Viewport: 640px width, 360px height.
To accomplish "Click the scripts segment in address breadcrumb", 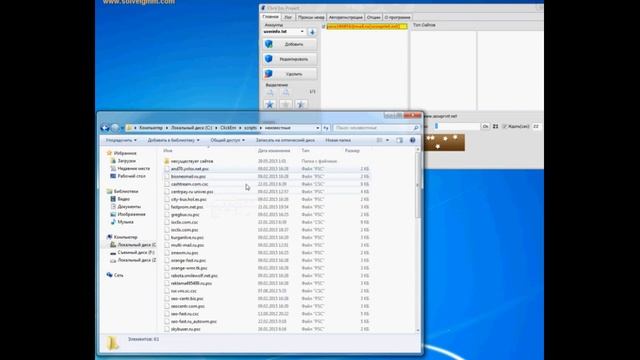I will (x=250, y=128).
